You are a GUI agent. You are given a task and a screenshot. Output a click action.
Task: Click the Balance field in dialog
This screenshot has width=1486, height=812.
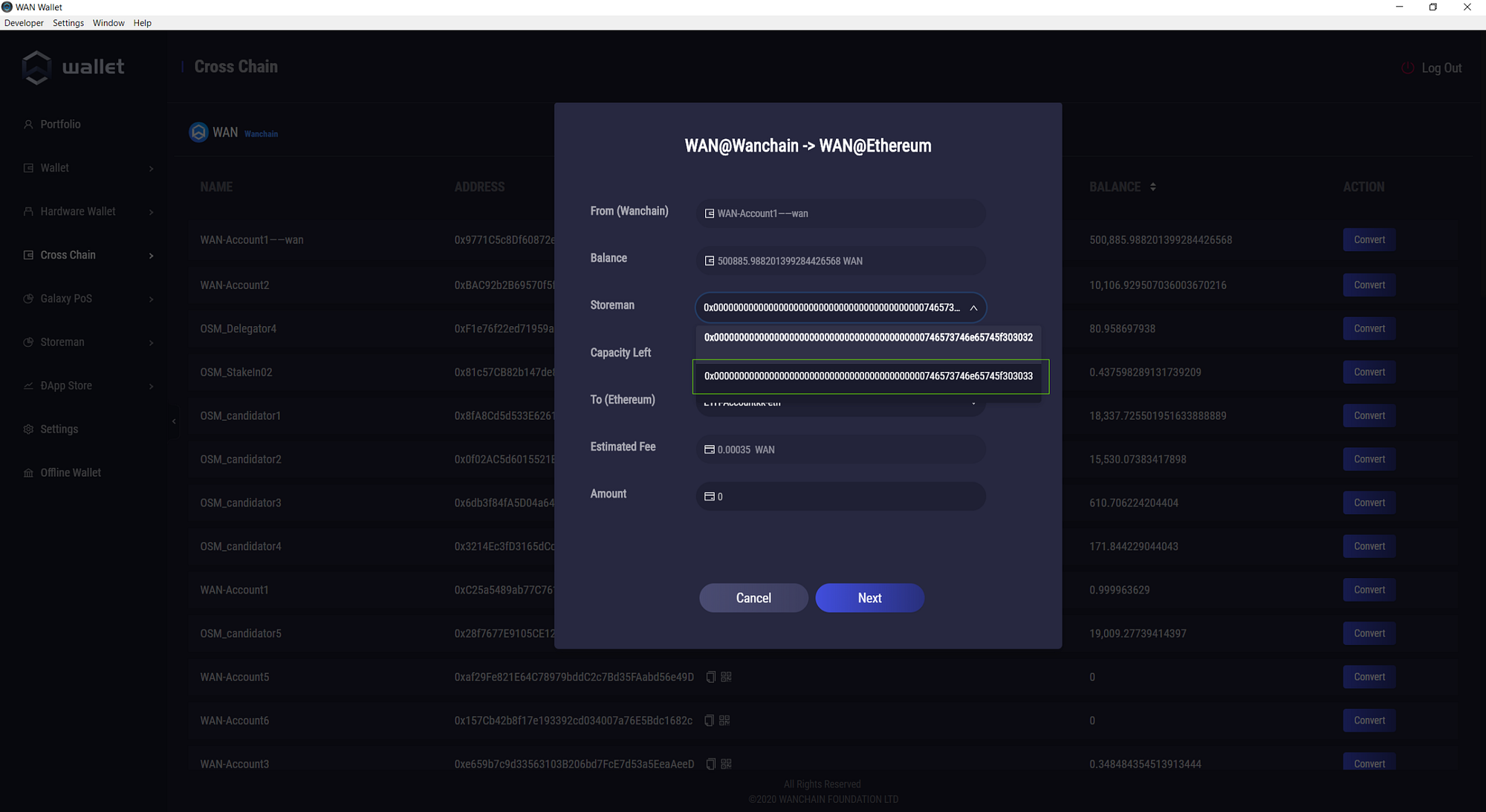pyautogui.click(x=840, y=261)
